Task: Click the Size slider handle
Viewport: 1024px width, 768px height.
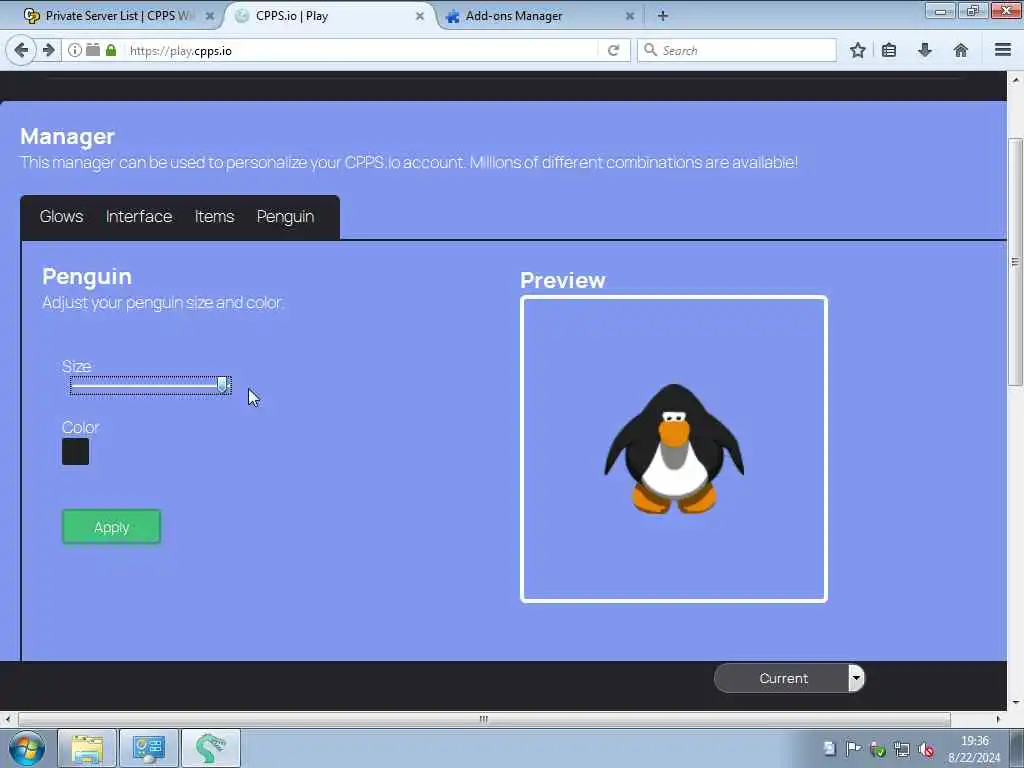Action: 223,385
